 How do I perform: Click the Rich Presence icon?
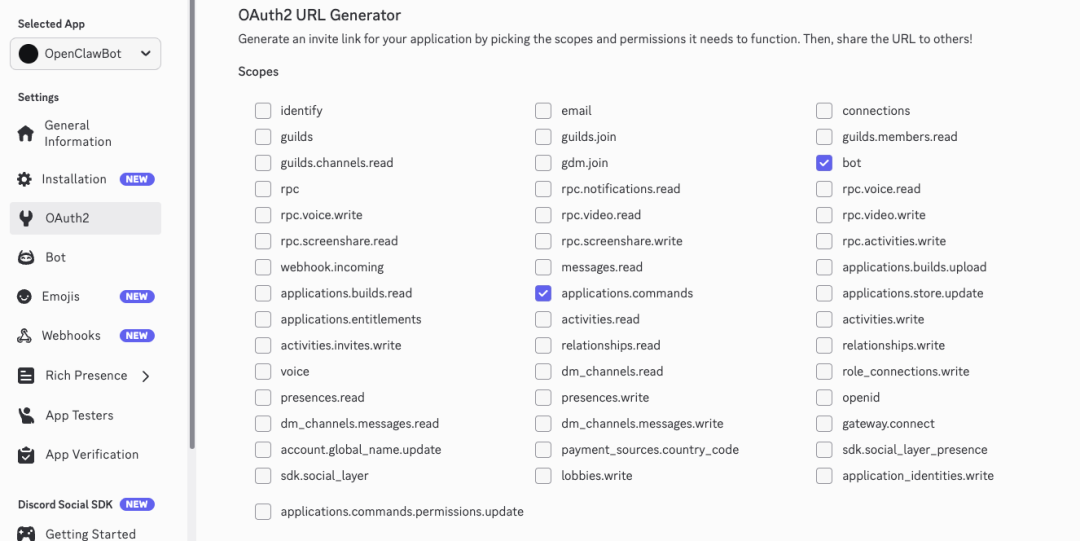(x=26, y=376)
